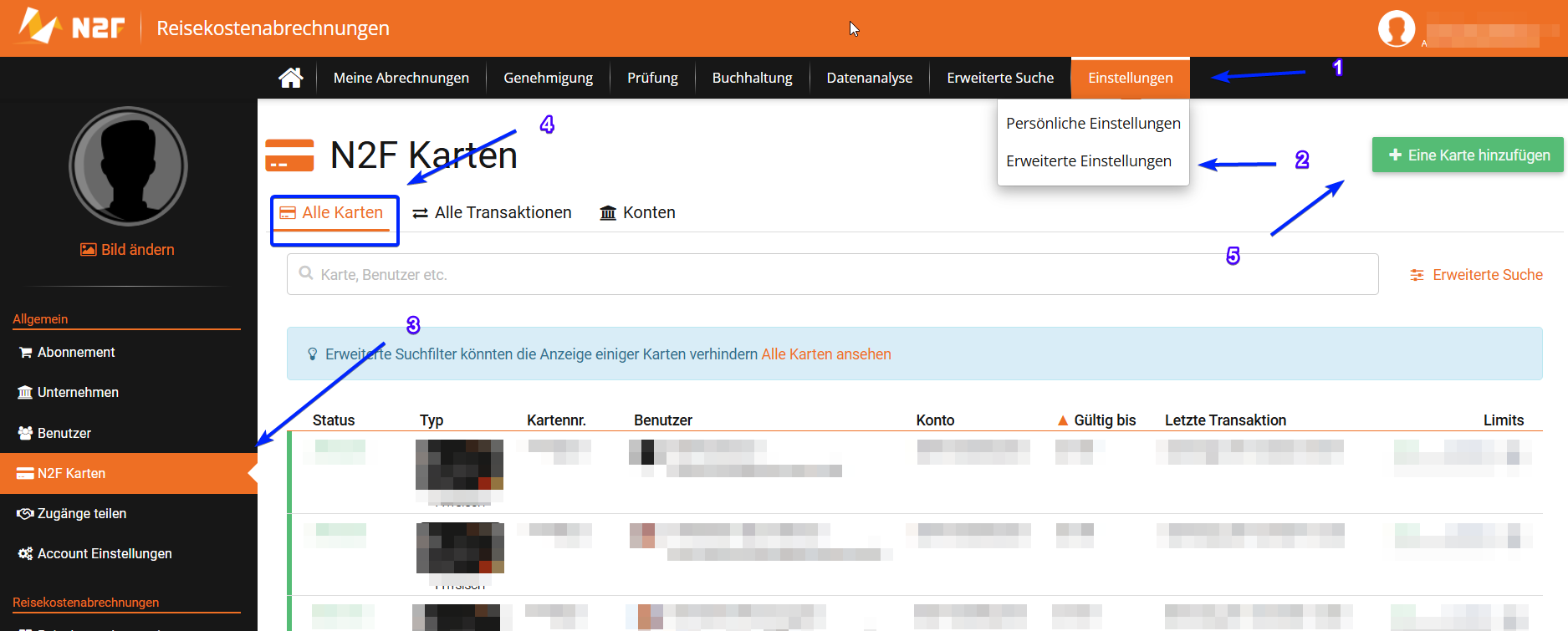This screenshot has width=1568, height=631.
Task: Click the search field Karte, Benutzer etc.
Action: pos(832,274)
